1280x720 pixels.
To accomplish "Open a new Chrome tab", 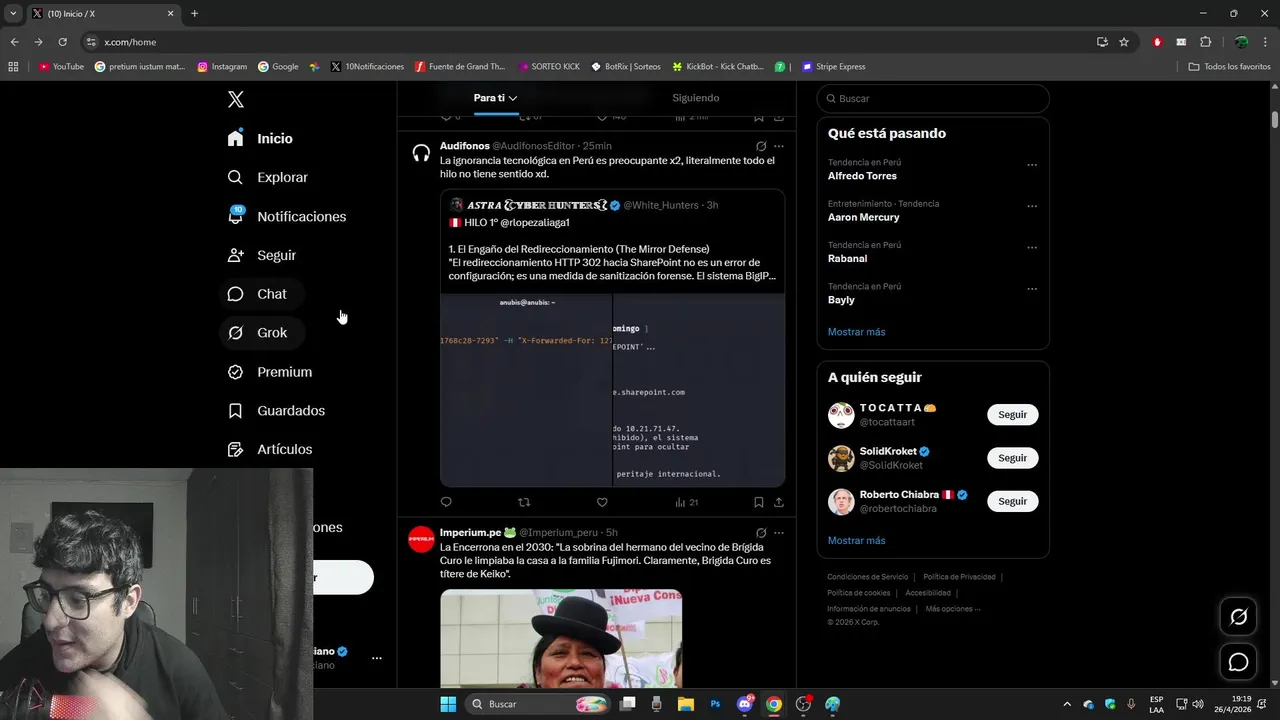I will [x=194, y=14].
